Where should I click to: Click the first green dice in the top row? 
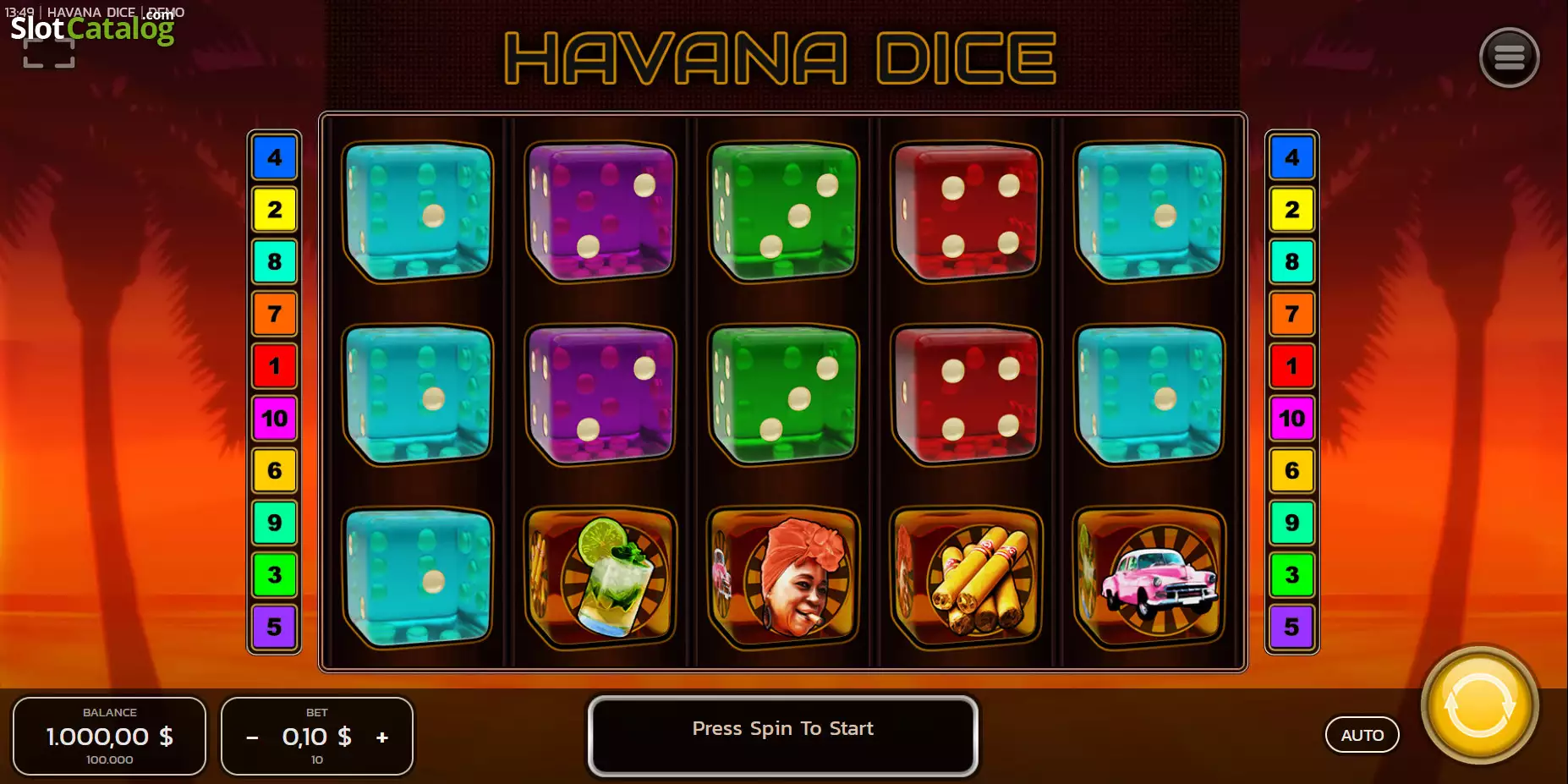[783, 211]
